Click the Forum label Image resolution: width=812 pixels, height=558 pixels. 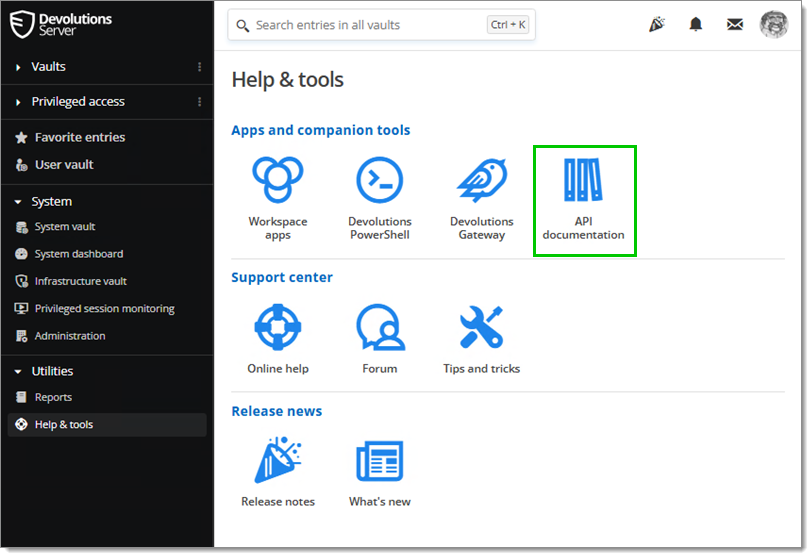point(380,369)
